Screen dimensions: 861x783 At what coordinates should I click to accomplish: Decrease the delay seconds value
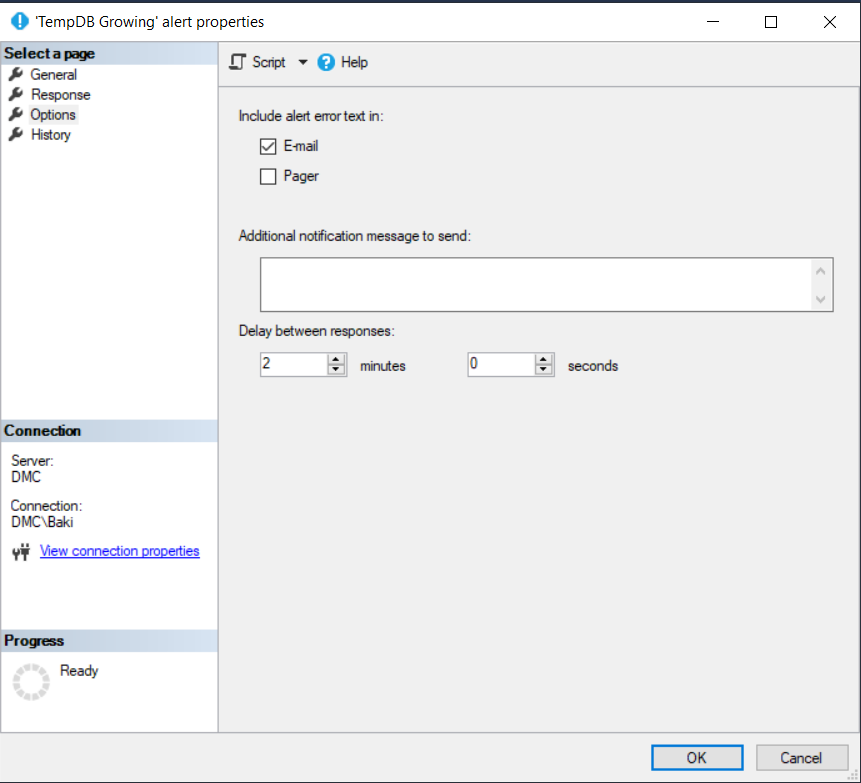click(544, 370)
